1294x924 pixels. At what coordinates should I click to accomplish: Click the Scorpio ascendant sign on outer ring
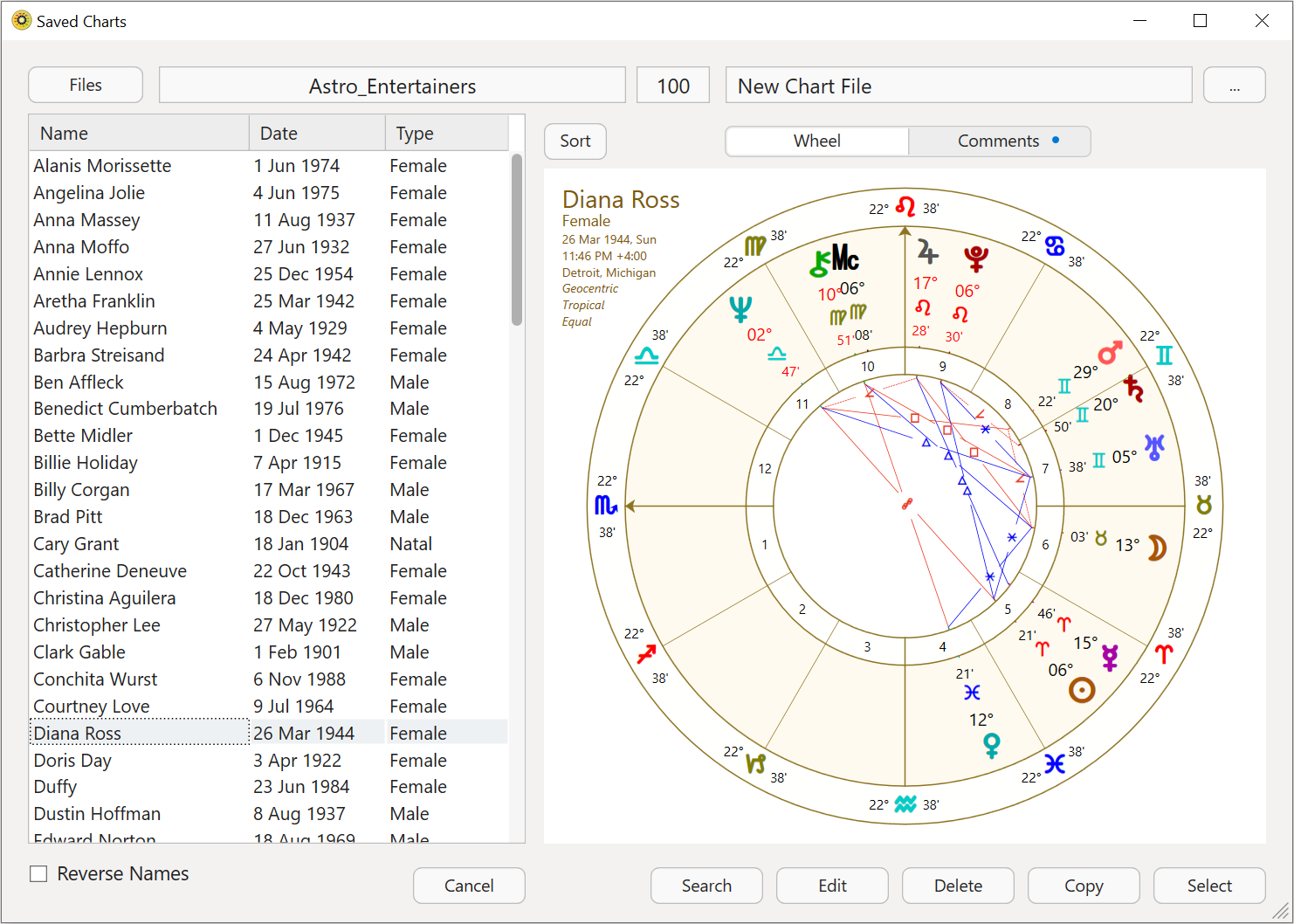[606, 505]
